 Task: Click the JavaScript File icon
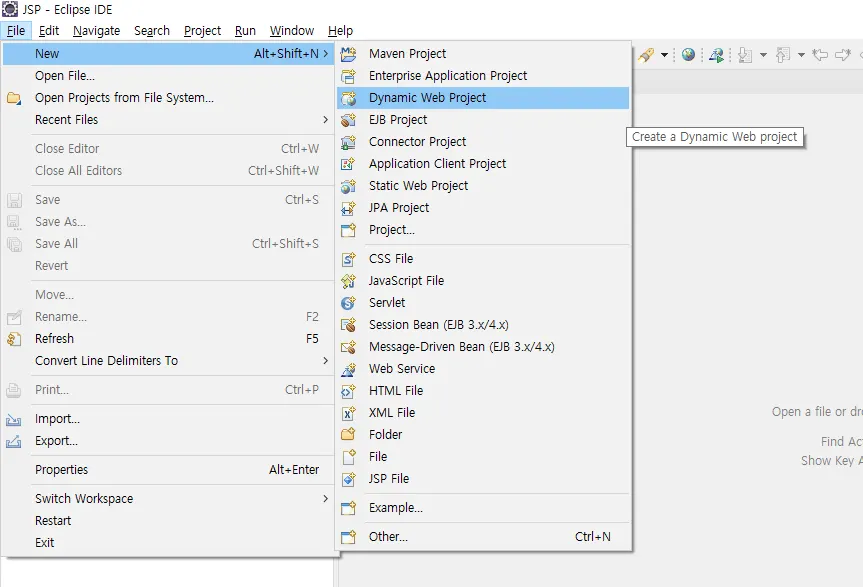[348, 281]
